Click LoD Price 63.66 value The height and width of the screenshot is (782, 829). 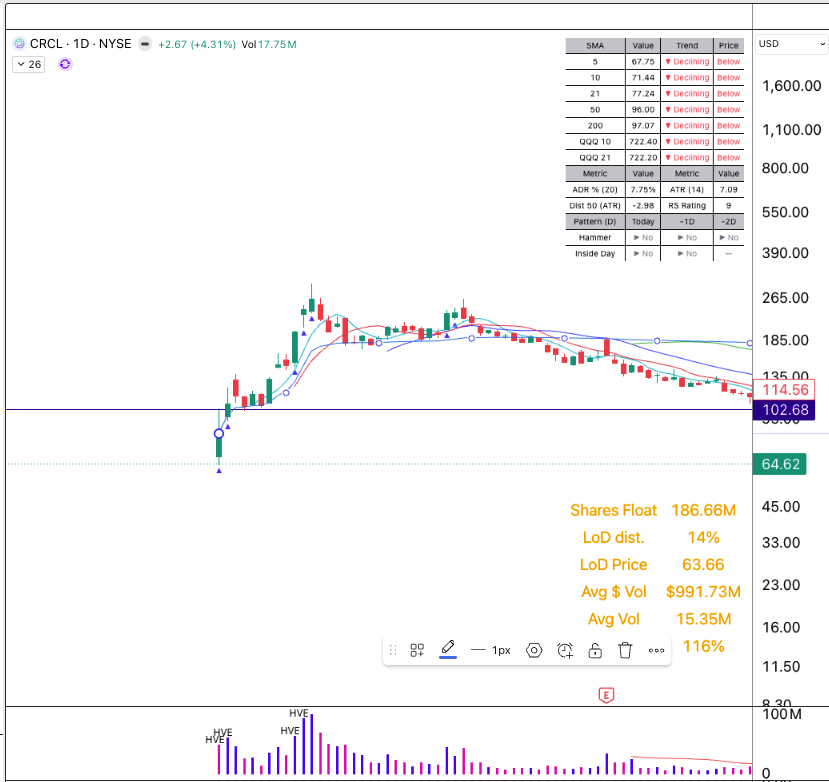click(x=703, y=565)
